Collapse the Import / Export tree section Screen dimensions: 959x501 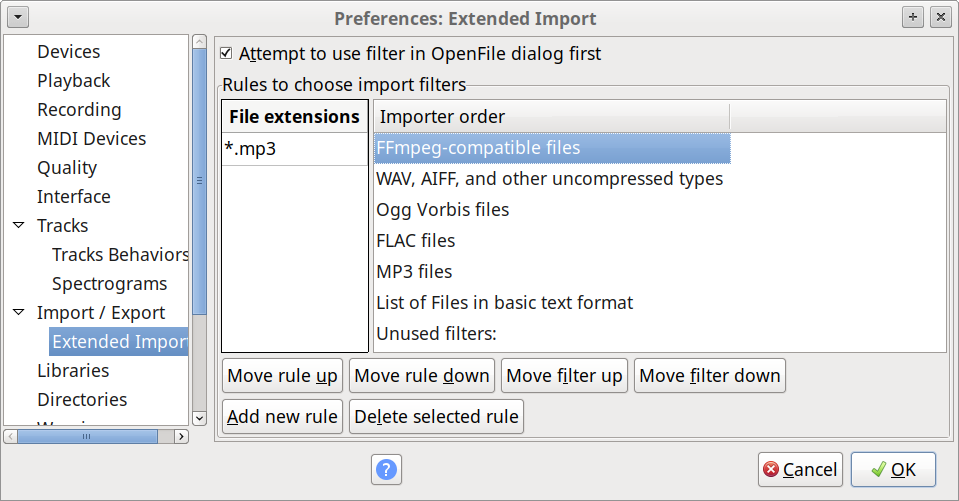point(19,312)
